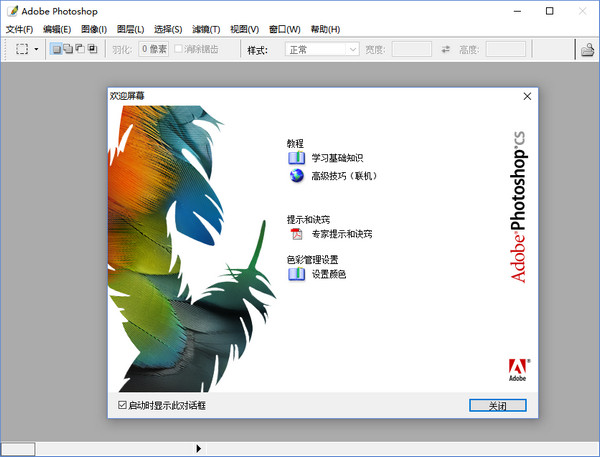Click the 专家提示和诀窍 PDF icon
600x457 pixels.
296,234
